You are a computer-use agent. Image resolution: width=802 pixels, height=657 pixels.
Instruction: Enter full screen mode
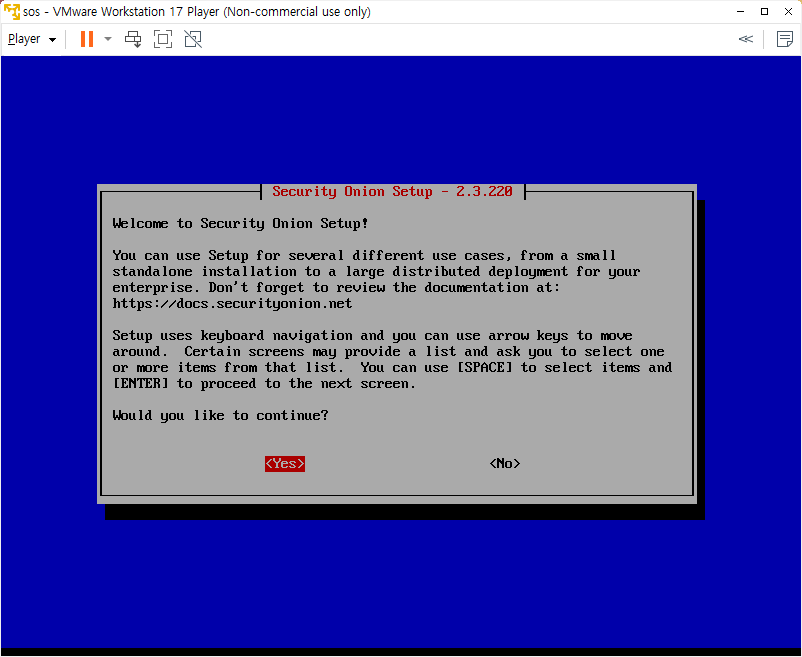click(x=163, y=39)
